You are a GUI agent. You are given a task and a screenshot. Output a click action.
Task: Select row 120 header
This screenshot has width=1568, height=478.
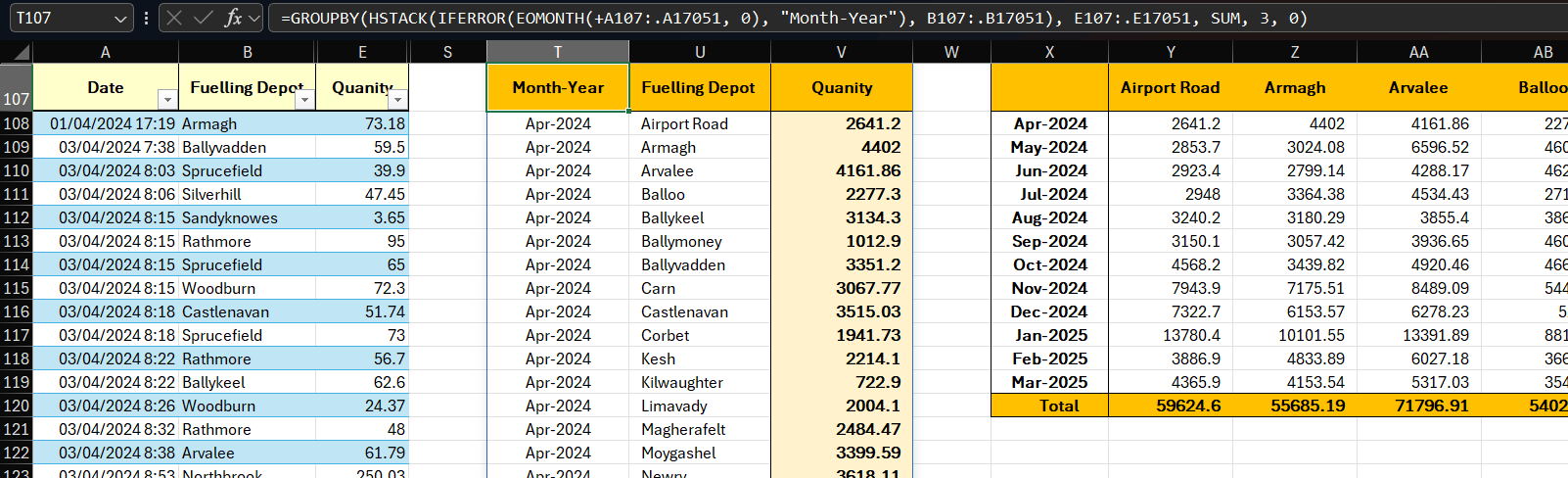point(17,406)
